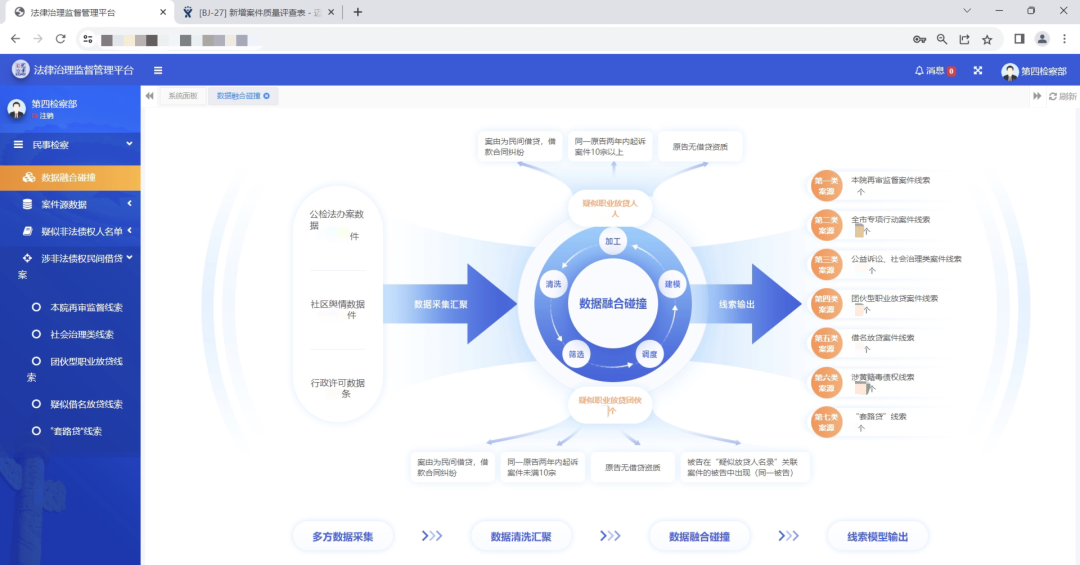Click the 第四类案源 orange circle
1080x565 pixels.
tap(826, 304)
